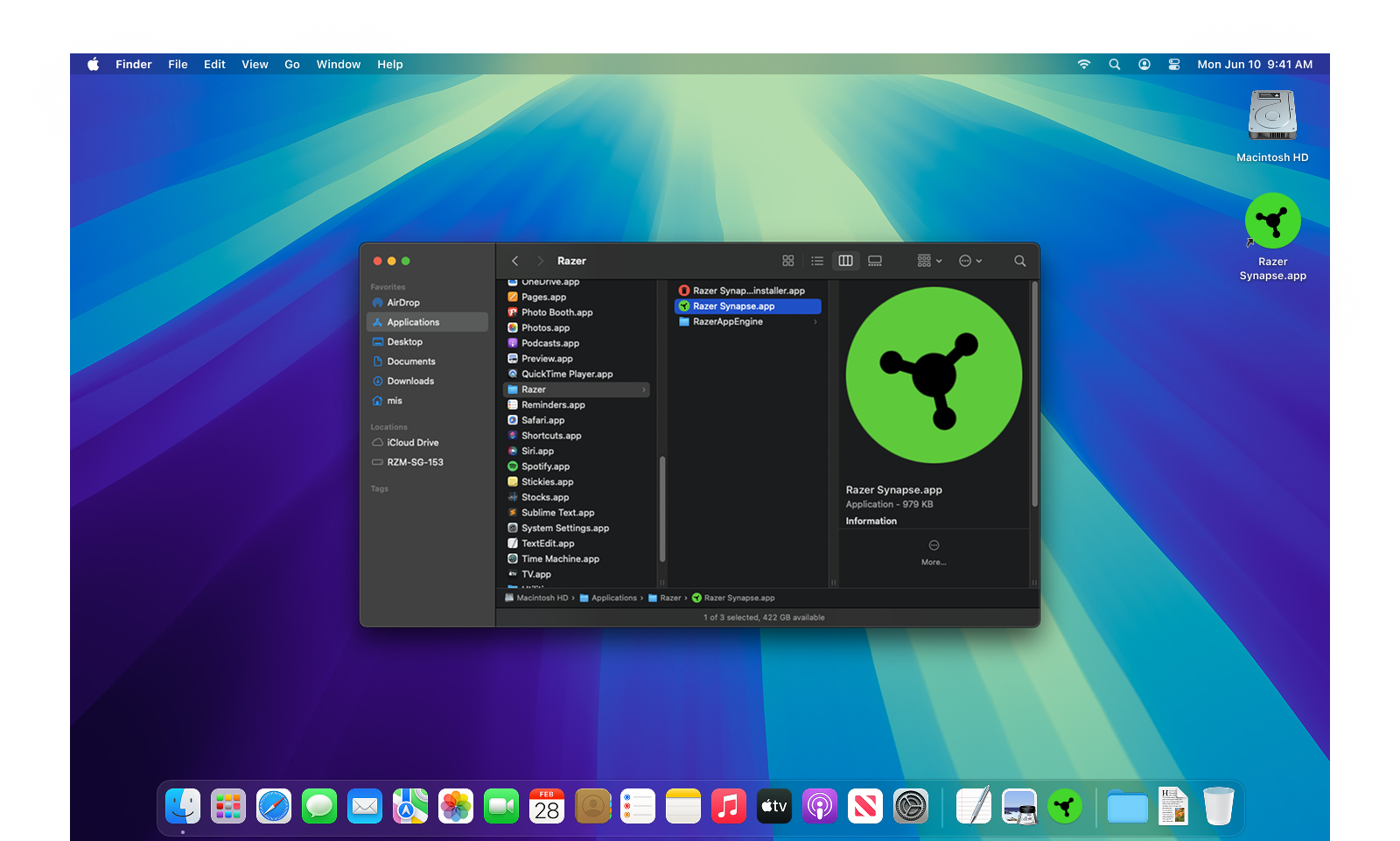Image resolution: width=1400 pixels, height=841 pixels.
Task: Open Desktop from the sidebar
Action: [x=427, y=342]
